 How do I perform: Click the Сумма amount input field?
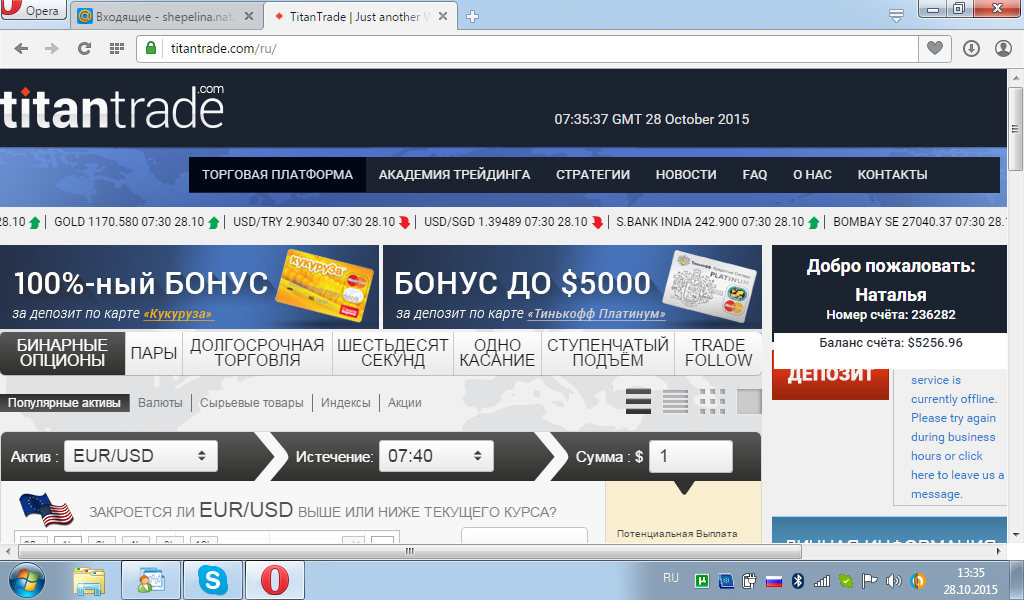[690, 457]
